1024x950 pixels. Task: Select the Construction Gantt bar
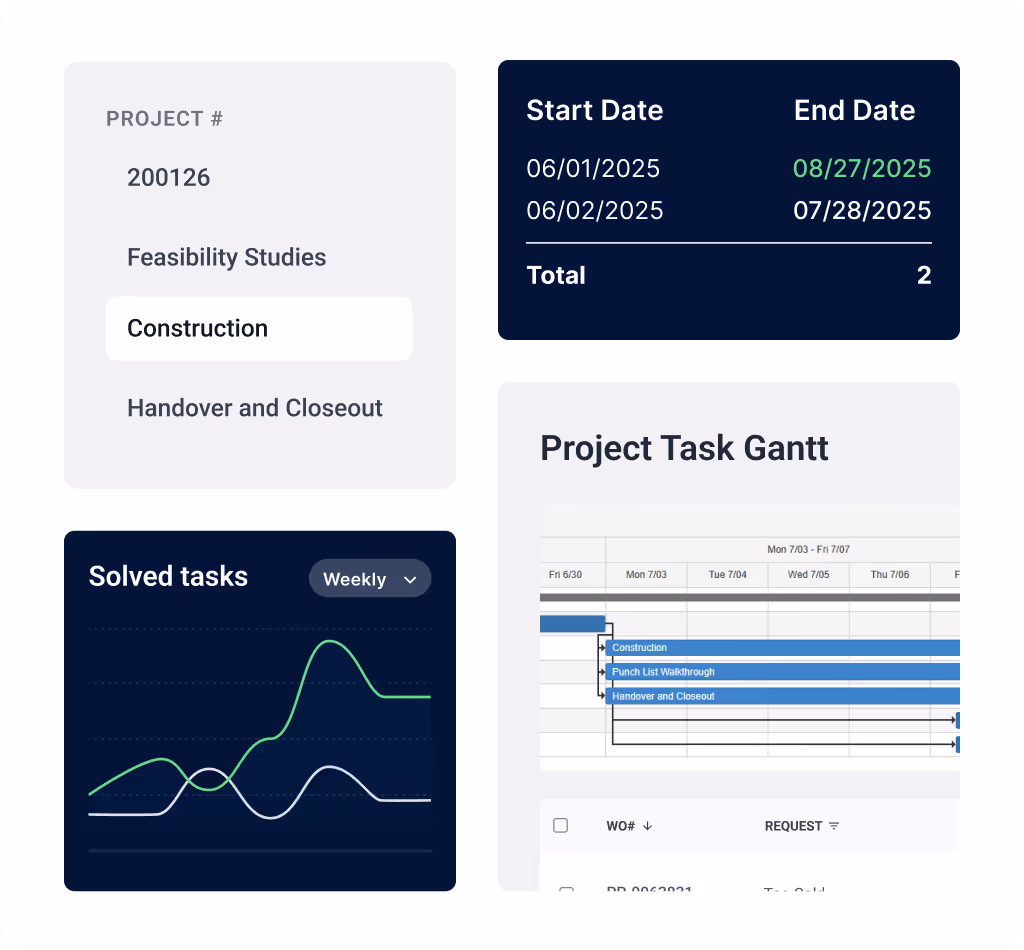tap(782, 648)
